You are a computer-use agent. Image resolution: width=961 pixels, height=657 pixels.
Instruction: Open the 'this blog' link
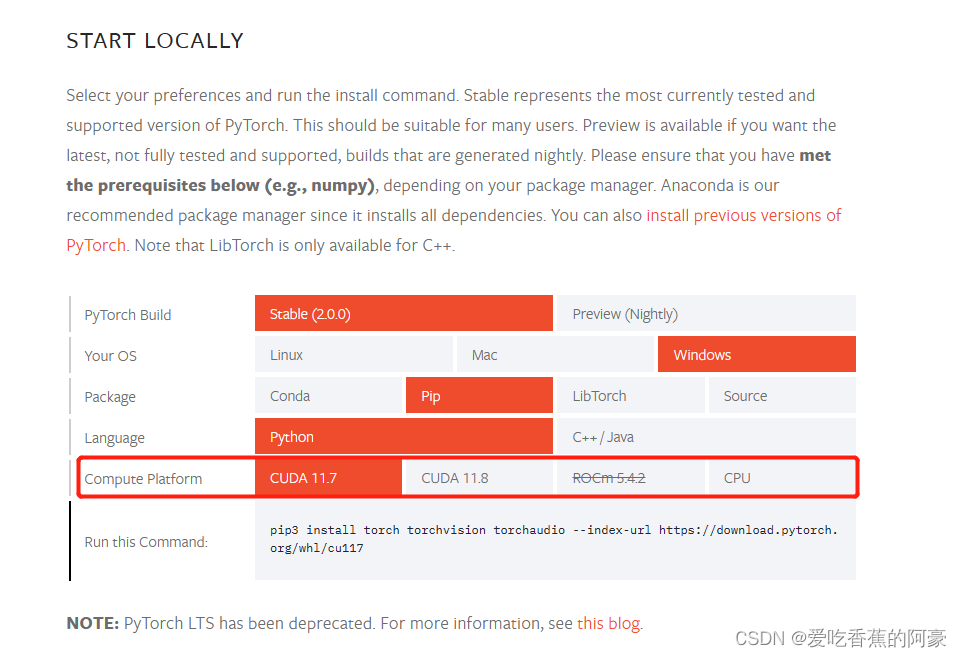609,623
